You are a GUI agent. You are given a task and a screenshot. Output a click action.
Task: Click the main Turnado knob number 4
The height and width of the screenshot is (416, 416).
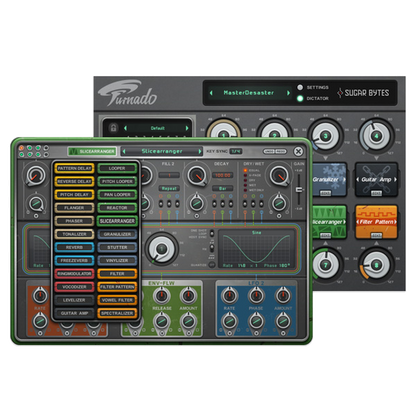376,136
